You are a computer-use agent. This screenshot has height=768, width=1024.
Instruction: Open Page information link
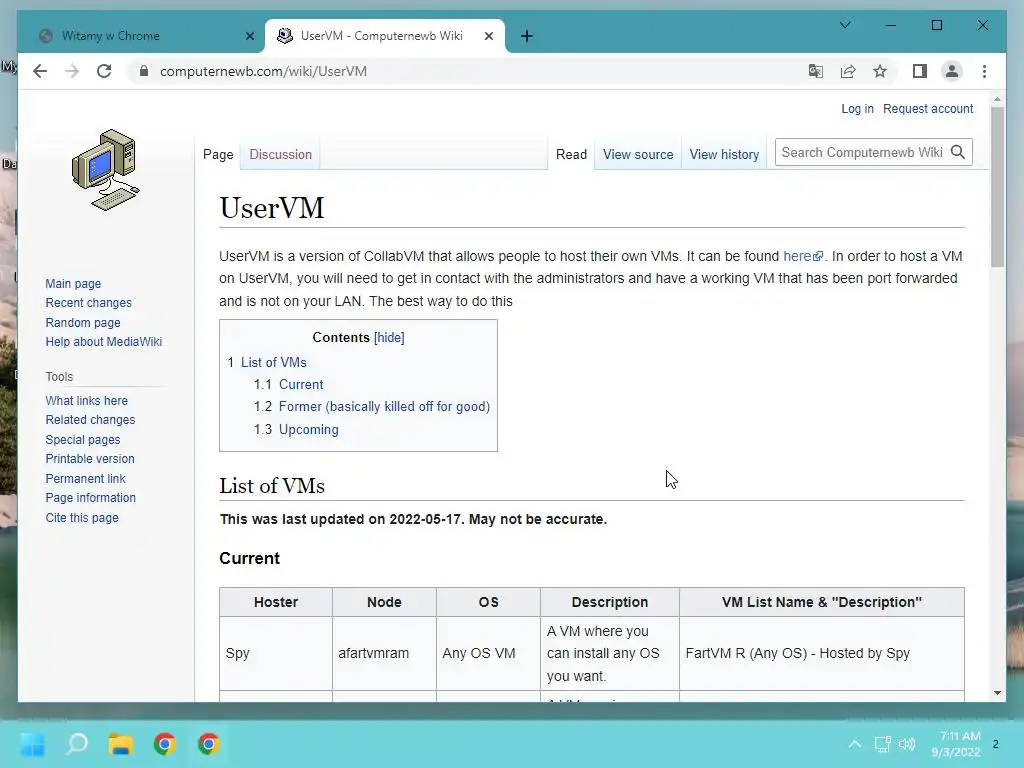[91, 498]
